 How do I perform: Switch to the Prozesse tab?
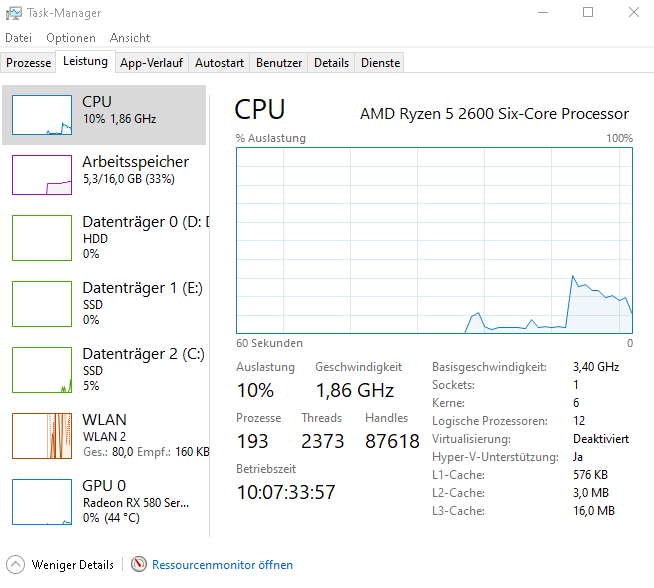[x=29, y=62]
